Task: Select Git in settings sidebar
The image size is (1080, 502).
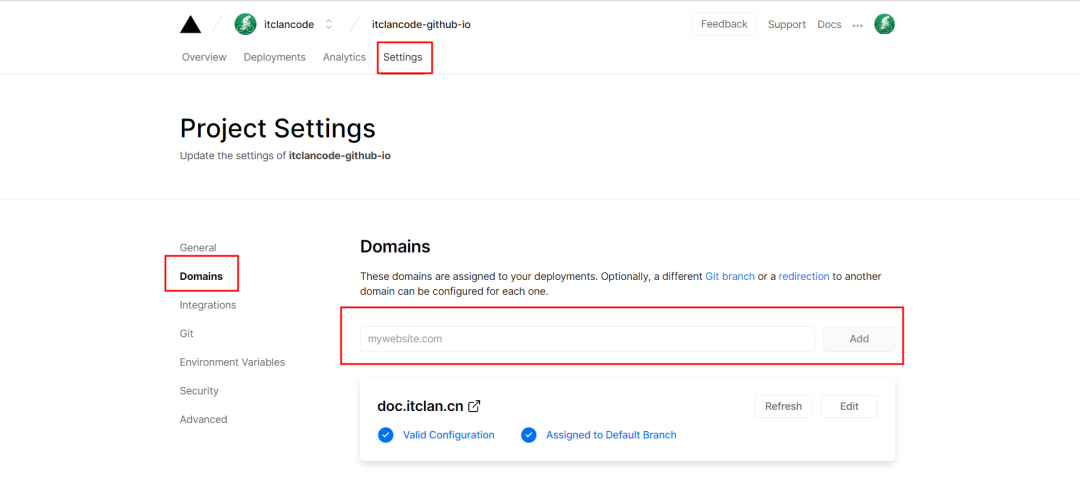Action: [x=187, y=333]
